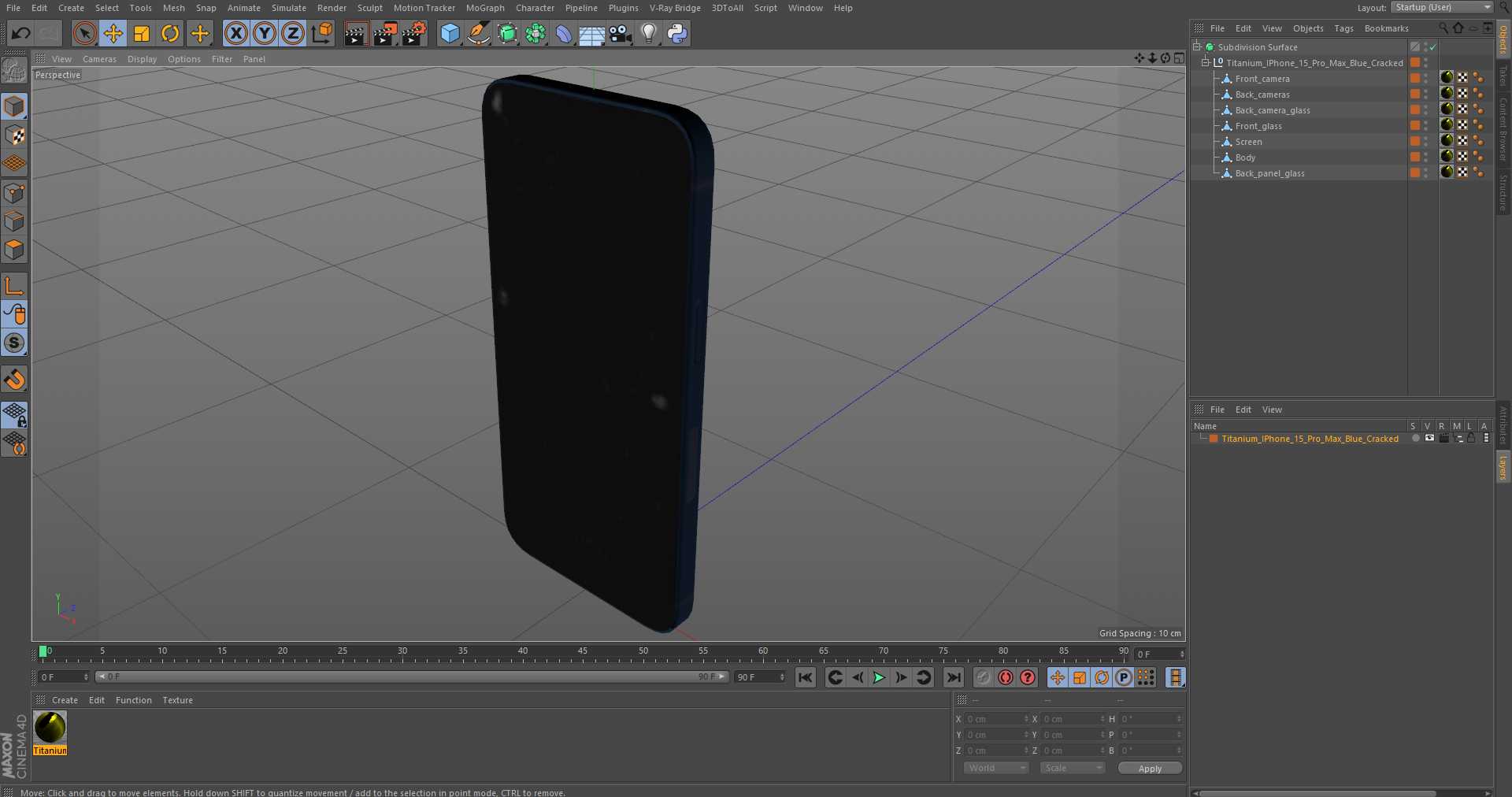
Task: Select the Back_panel_glass object
Action: click(x=1269, y=173)
